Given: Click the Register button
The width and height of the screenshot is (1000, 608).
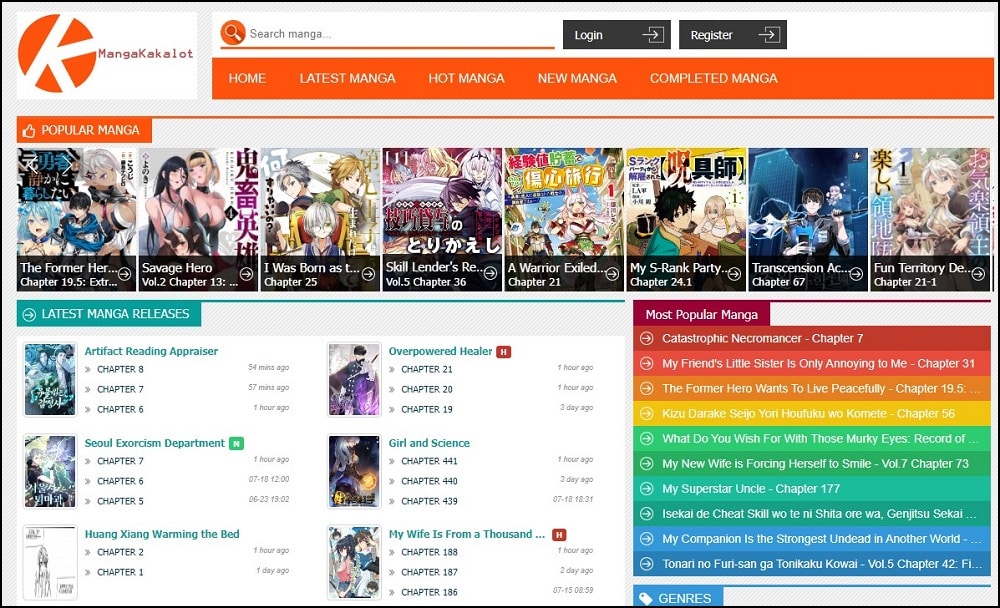Looking at the screenshot, I should pos(733,34).
